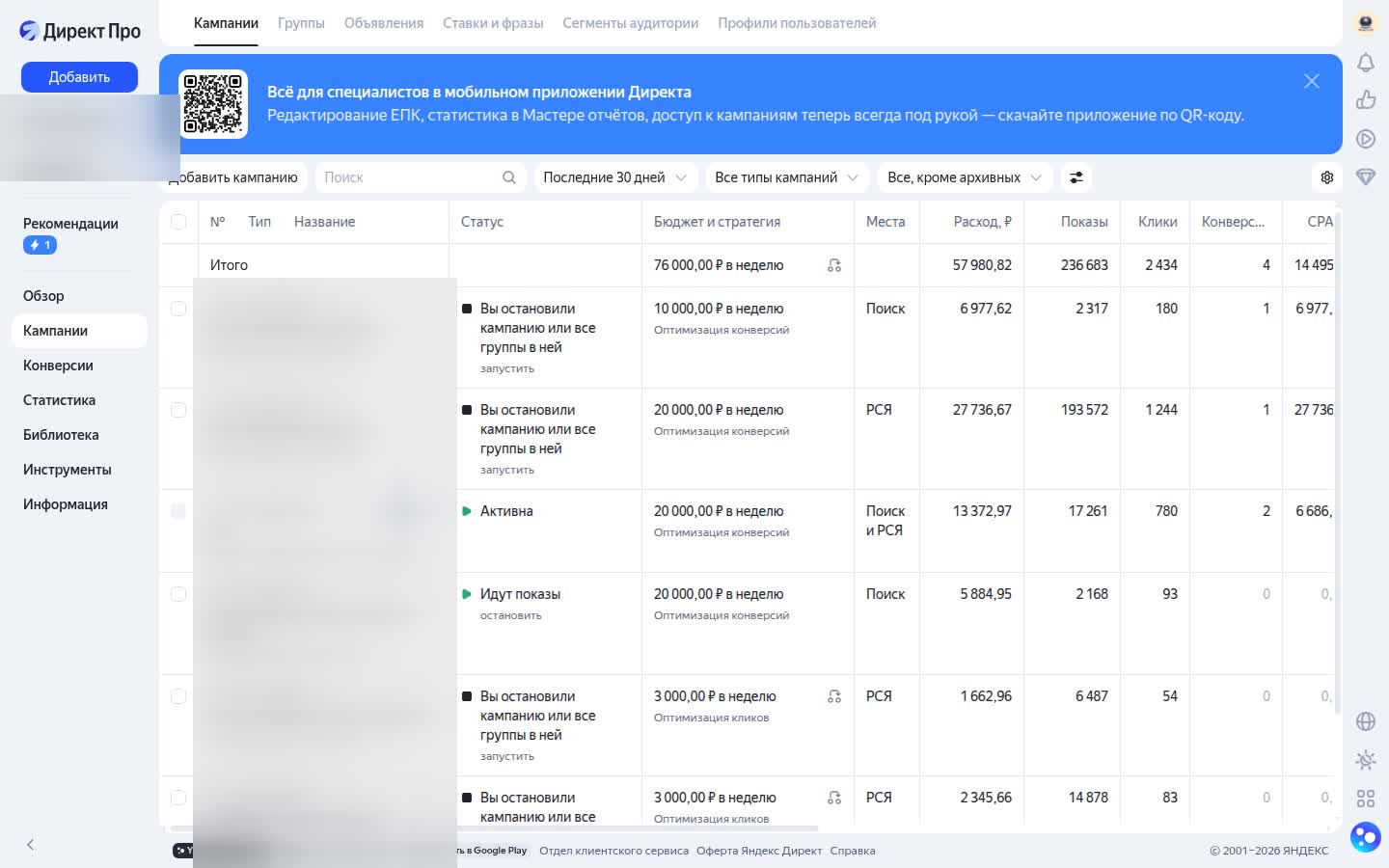Check the campaign with spend 5 884,95
Image resolution: width=1389 pixels, height=868 pixels.
point(178,594)
